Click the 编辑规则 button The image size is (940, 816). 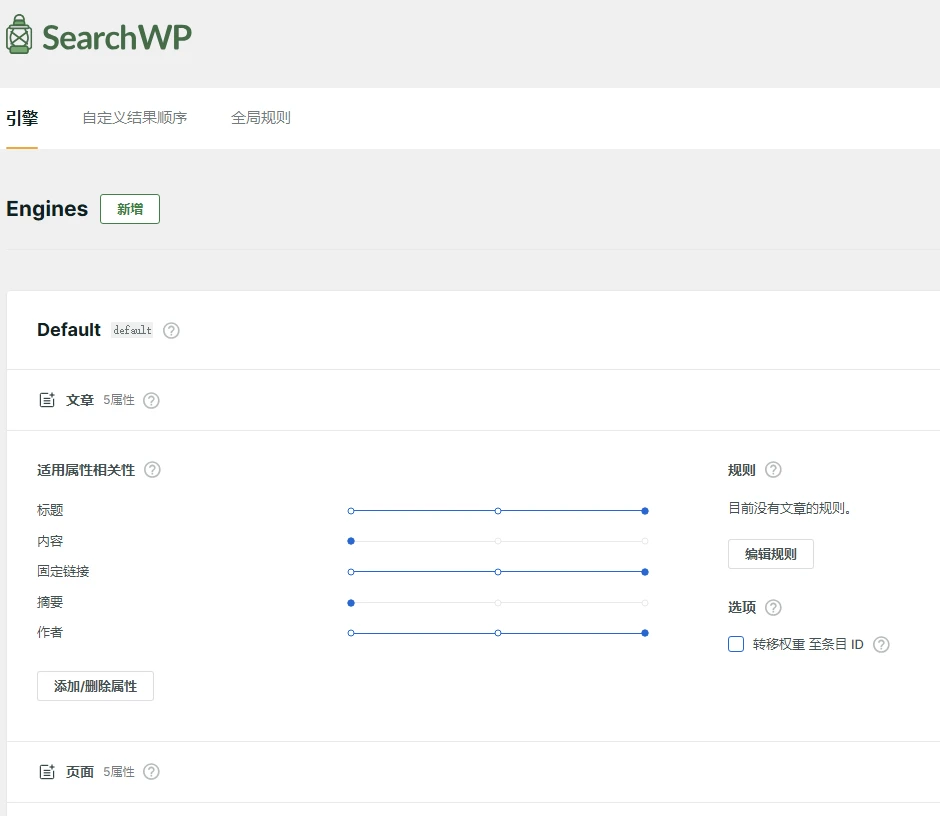(770, 554)
